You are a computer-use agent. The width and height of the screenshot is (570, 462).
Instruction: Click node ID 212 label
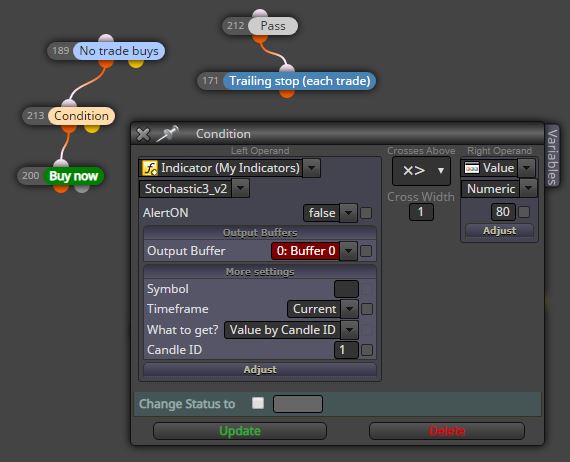pos(236,26)
